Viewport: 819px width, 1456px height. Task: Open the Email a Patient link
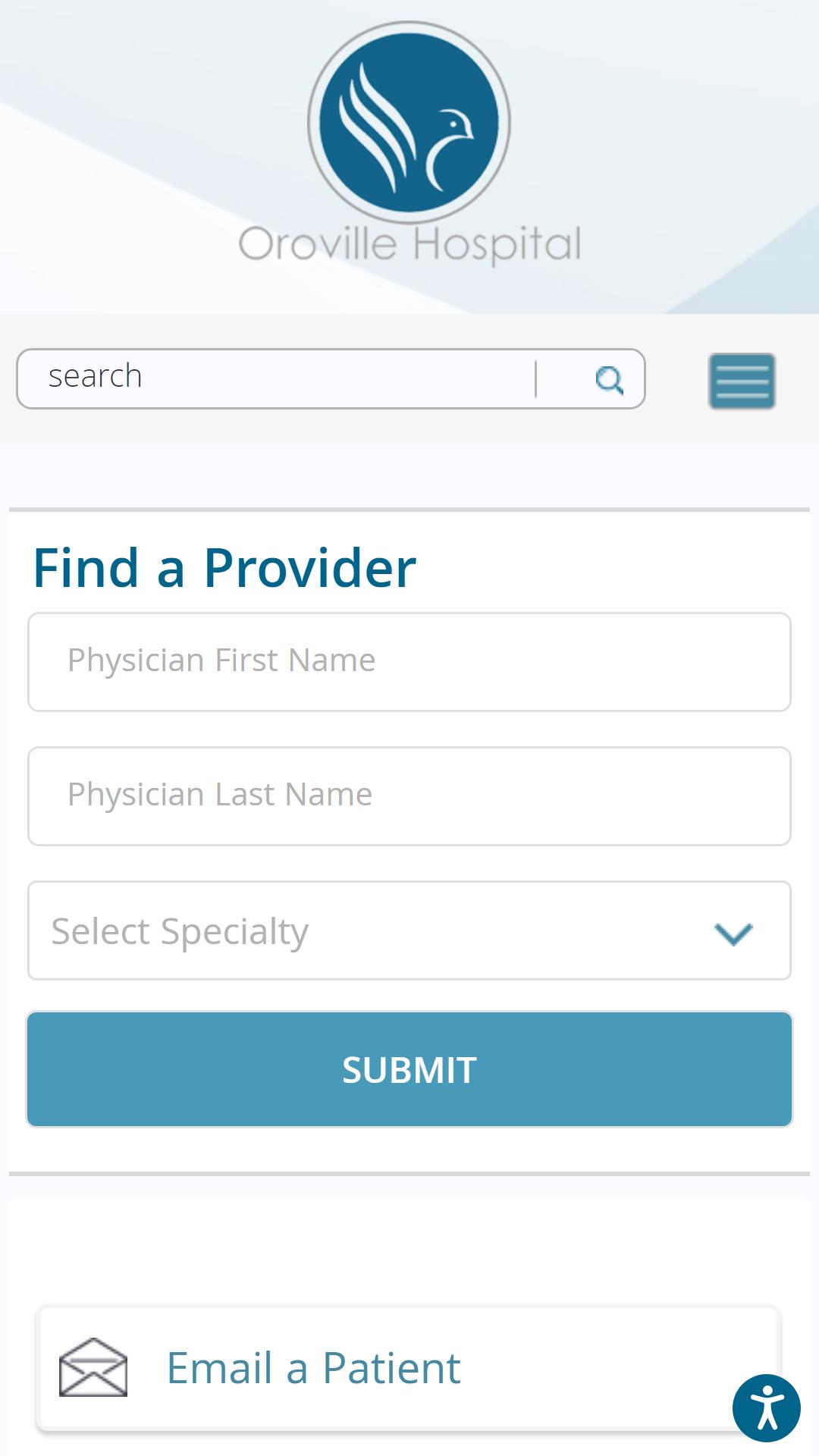[x=313, y=1368]
